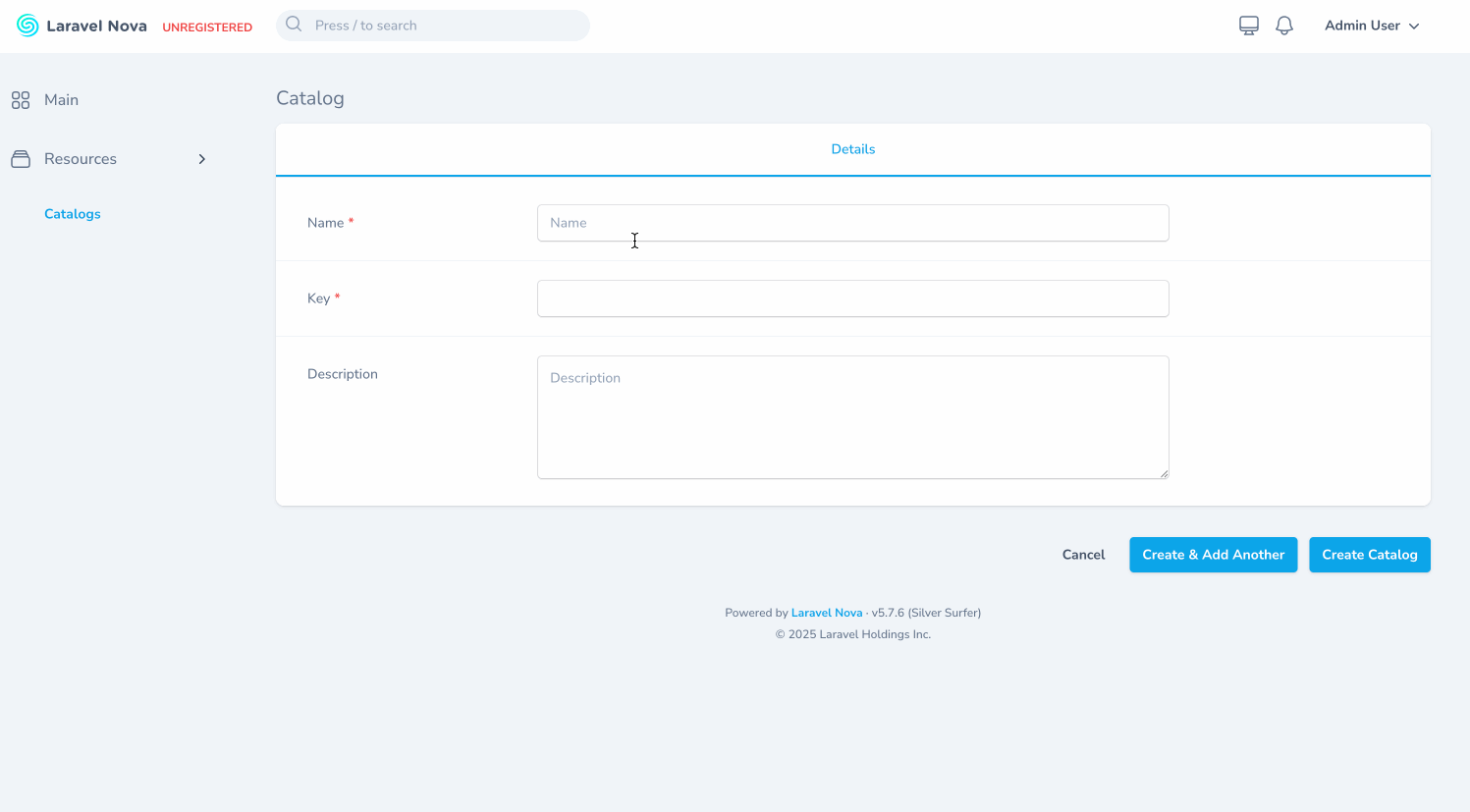Click the Laravel Nova swirl logo
The height and width of the screenshot is (812, 1470).
(27, 25)
